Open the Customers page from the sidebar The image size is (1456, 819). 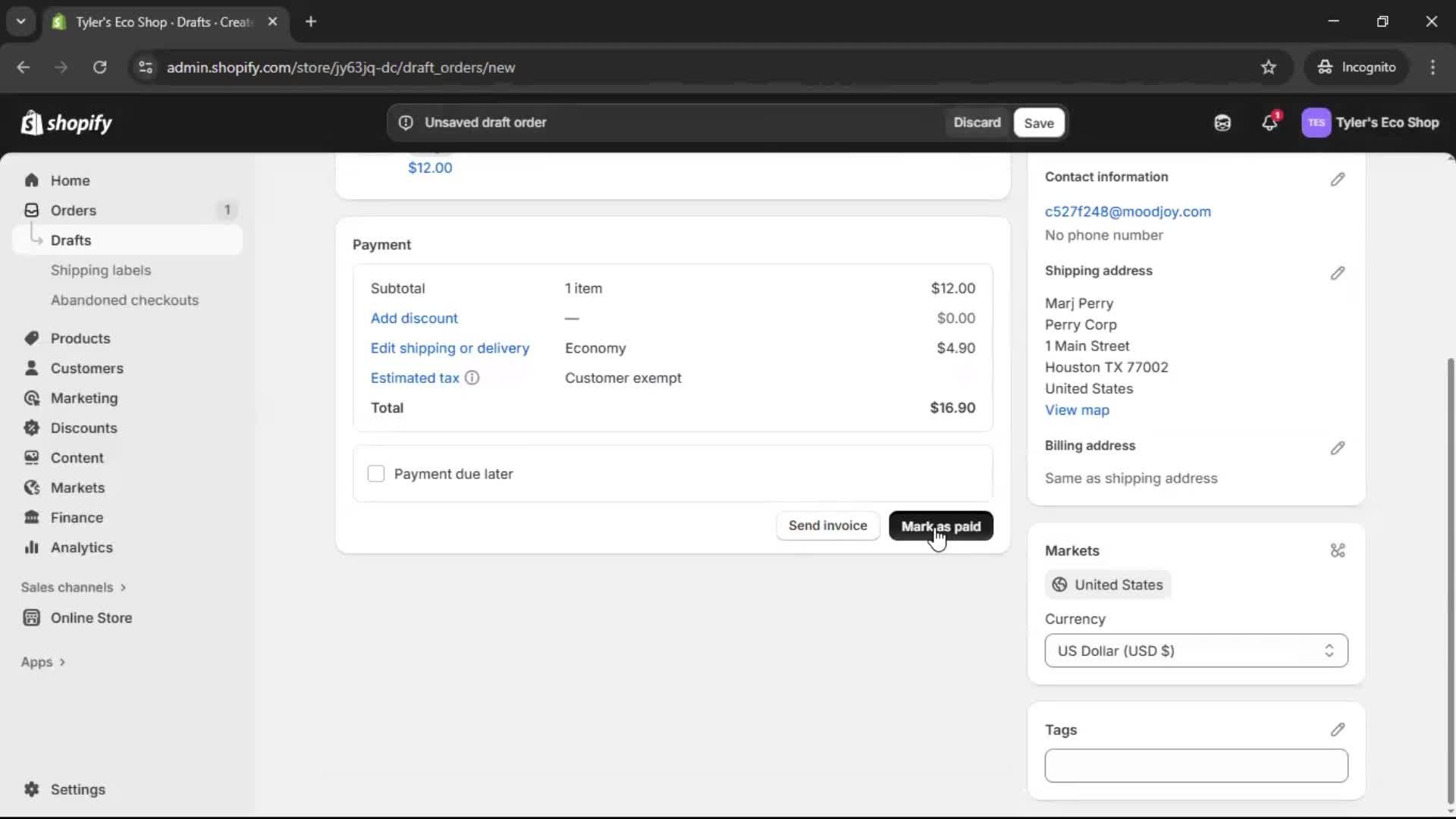[86, 369]
